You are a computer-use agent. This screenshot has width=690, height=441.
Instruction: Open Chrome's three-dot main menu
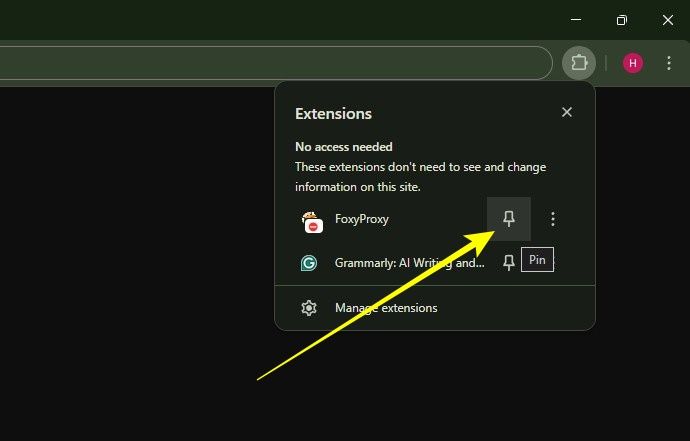[x=669, y=63]
